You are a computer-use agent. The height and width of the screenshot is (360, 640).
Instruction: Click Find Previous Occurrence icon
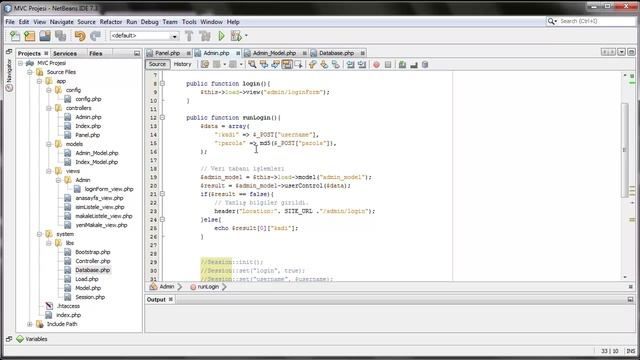click(264, 64)
